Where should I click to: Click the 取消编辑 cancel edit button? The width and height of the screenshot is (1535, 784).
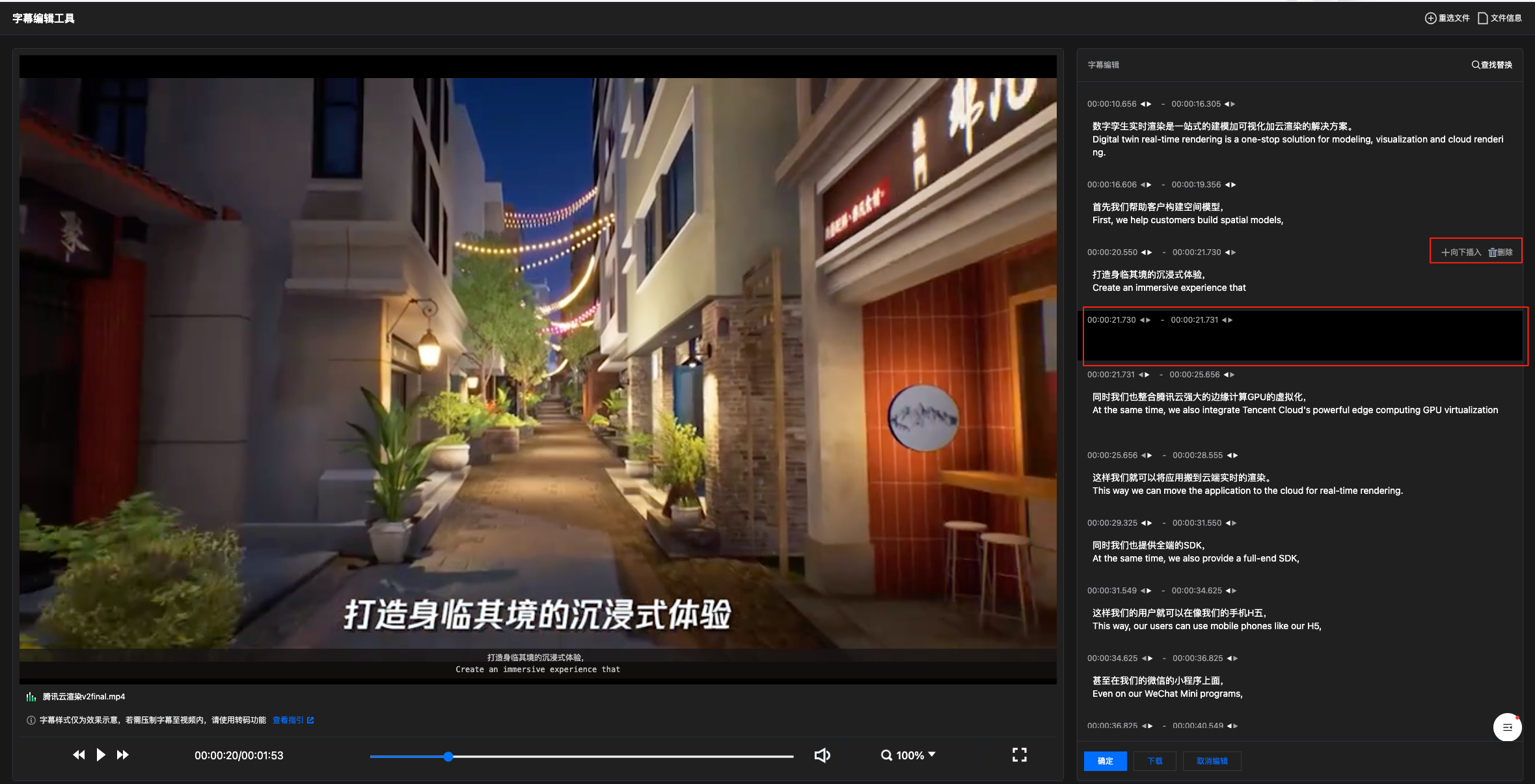(1212, 761)
